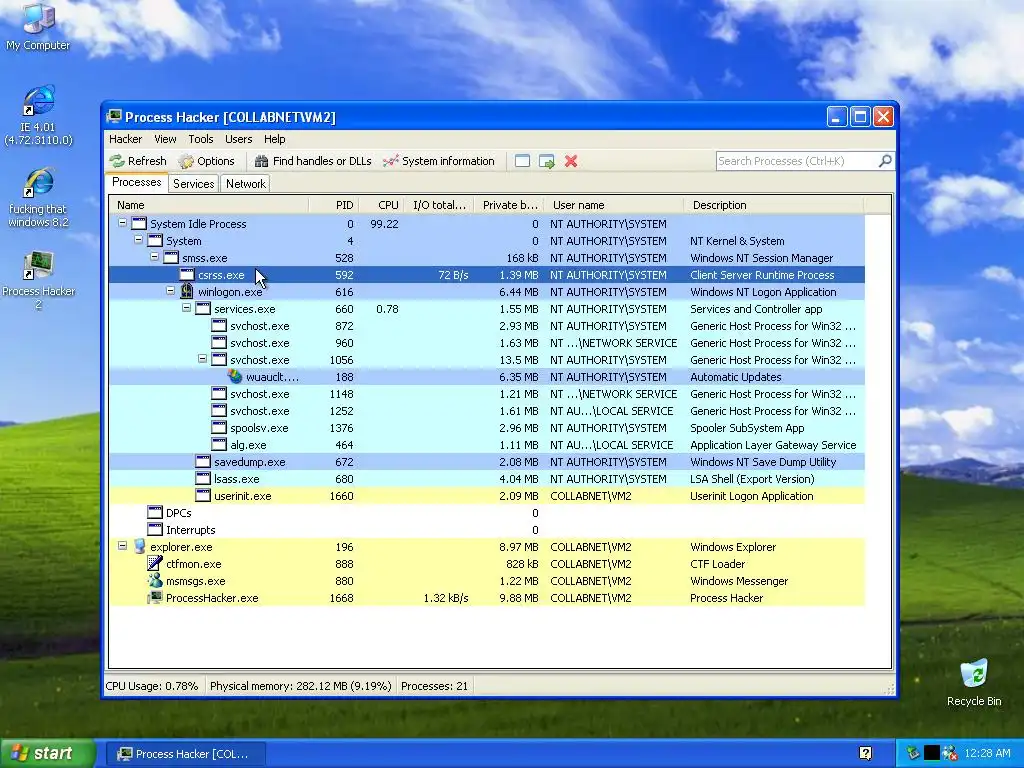This screenshot has height=768, width=1024.
Task: Open the View menu
Action: [x=165, y=139]
